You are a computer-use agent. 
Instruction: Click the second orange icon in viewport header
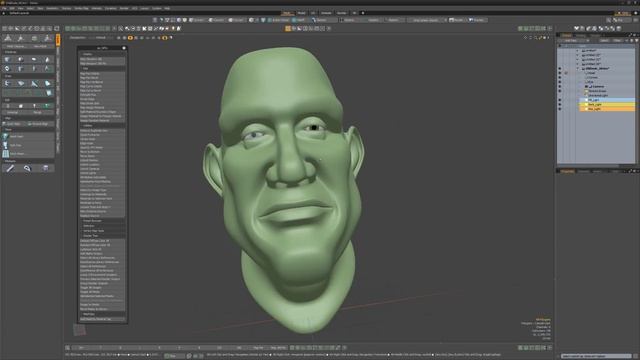pos(165,38)
